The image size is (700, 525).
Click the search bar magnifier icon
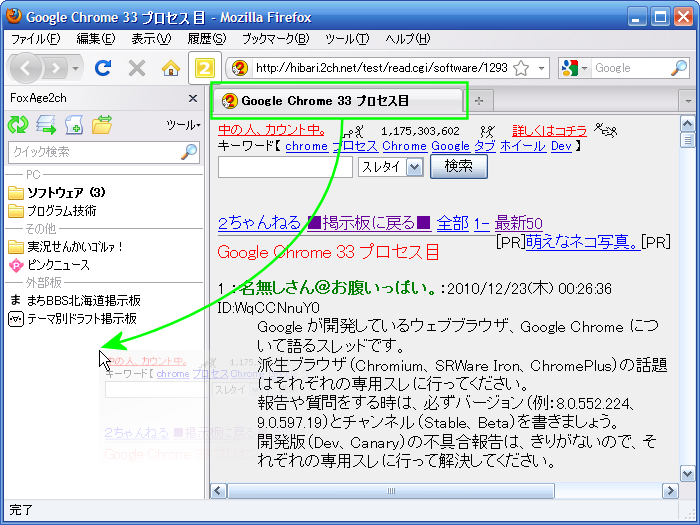[679, 68]
